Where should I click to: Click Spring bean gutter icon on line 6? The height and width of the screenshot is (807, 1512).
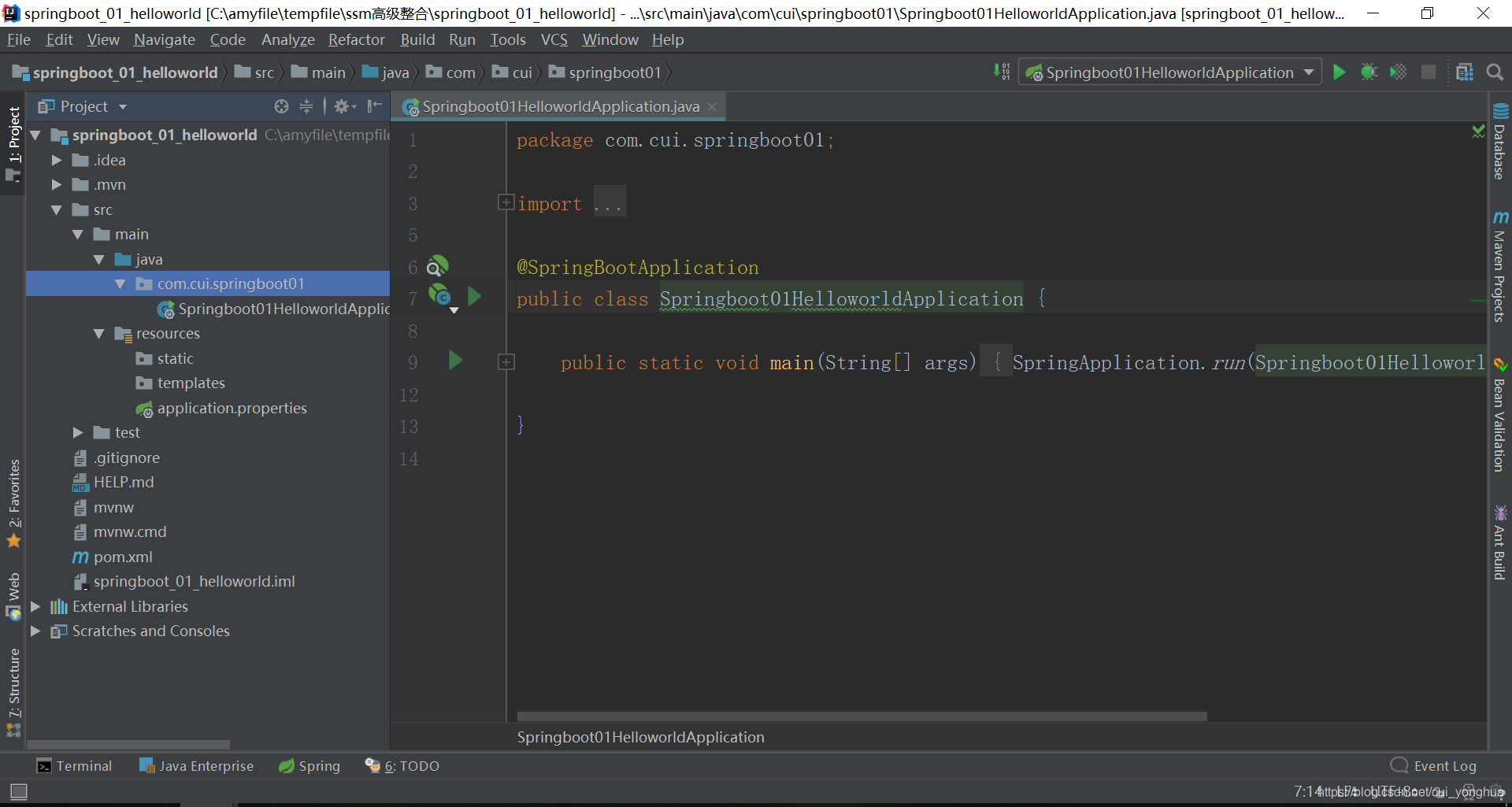coord(437,266)
